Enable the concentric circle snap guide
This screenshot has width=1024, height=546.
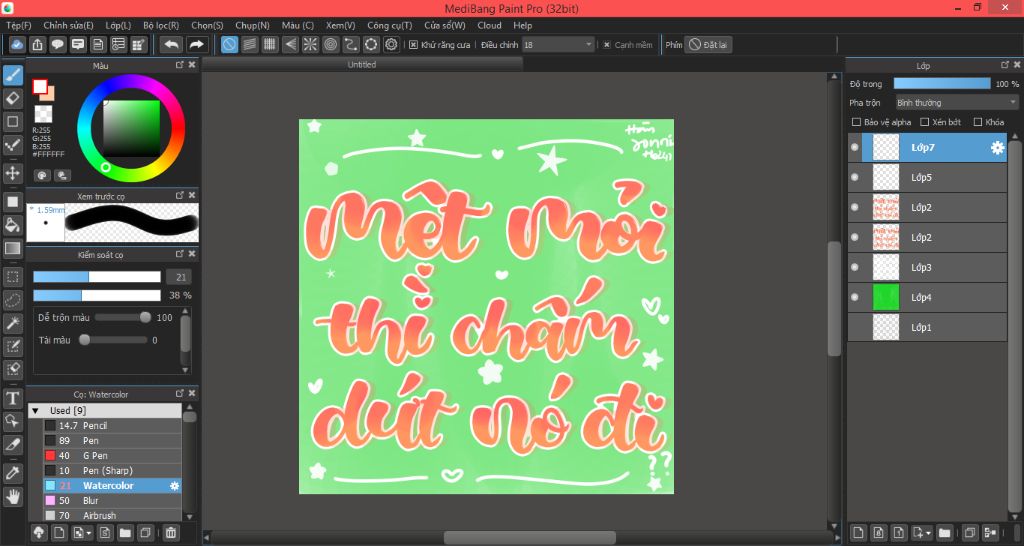[x=330, y=44]
